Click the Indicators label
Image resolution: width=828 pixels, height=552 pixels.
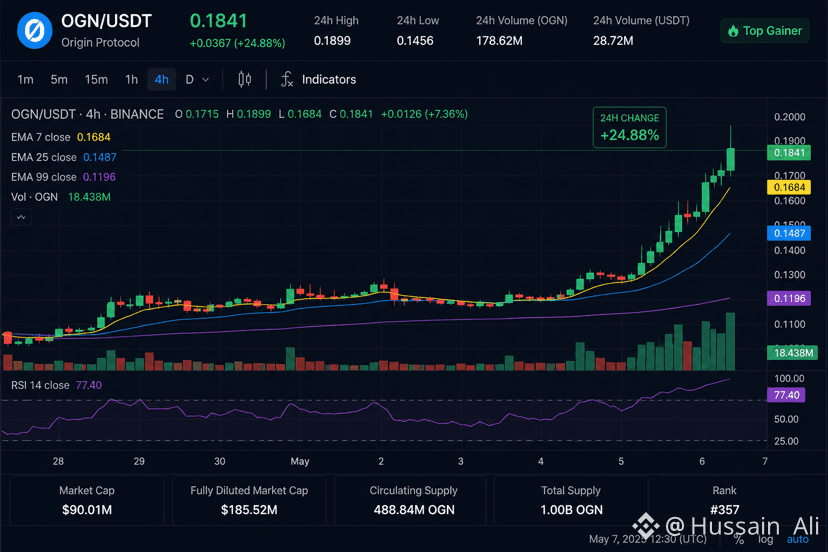click(x=329, y=80)
